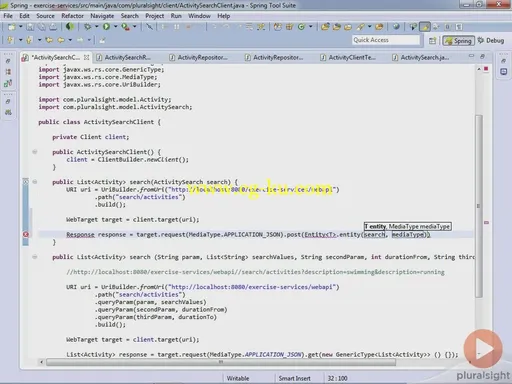
Task: Collapse the ActivitySearchClient constructor fold
Action: click(x=35, y=152)
